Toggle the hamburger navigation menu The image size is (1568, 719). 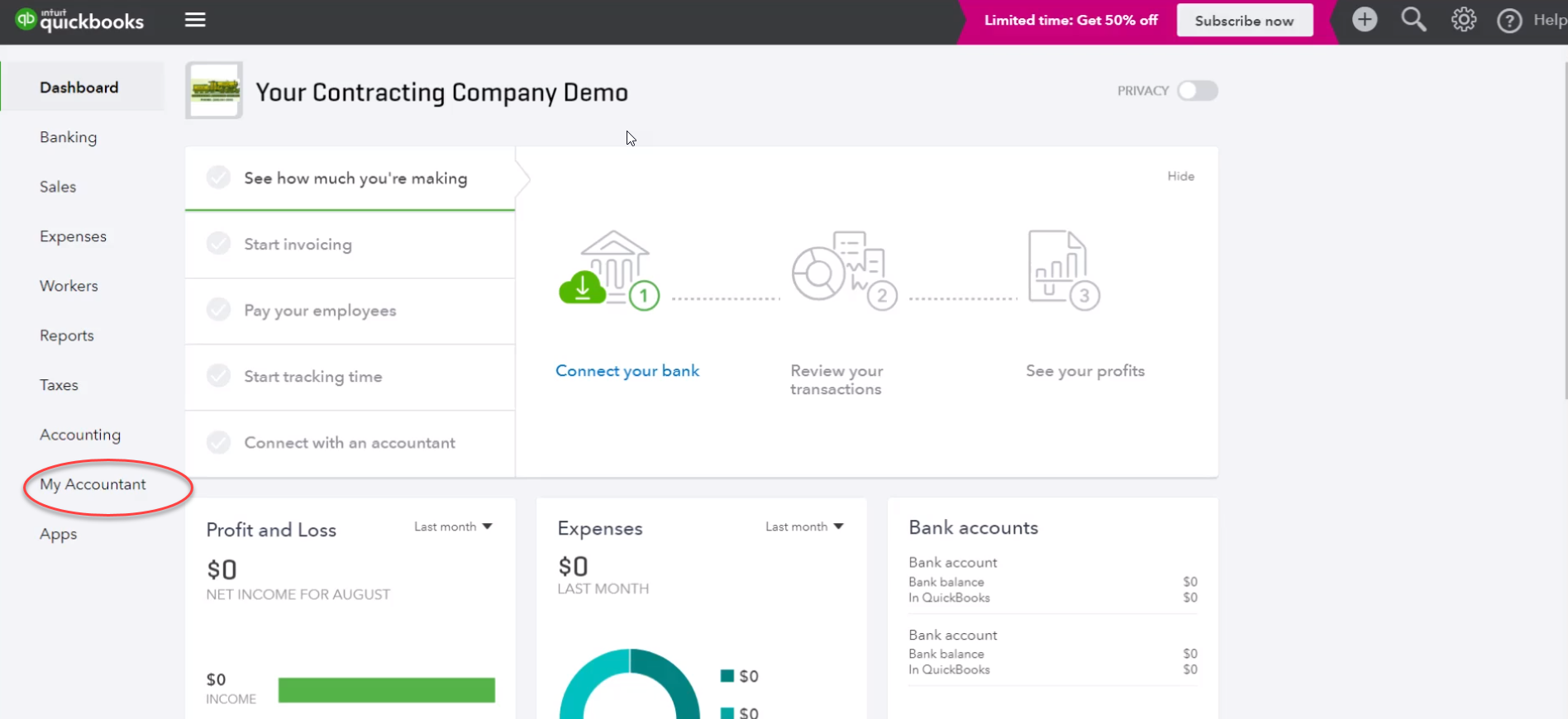(195, 20)
